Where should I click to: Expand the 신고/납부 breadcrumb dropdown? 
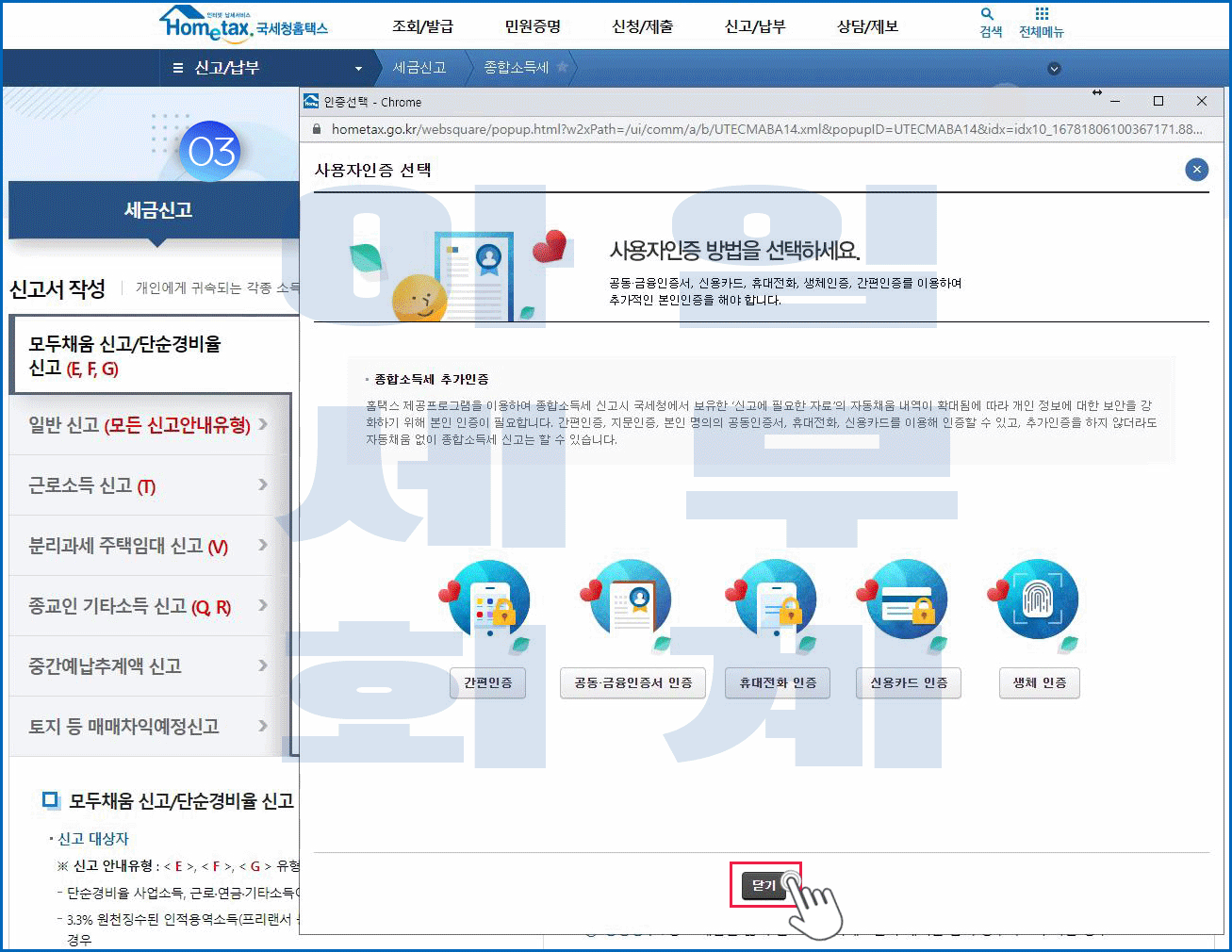[x=358, y=69]
